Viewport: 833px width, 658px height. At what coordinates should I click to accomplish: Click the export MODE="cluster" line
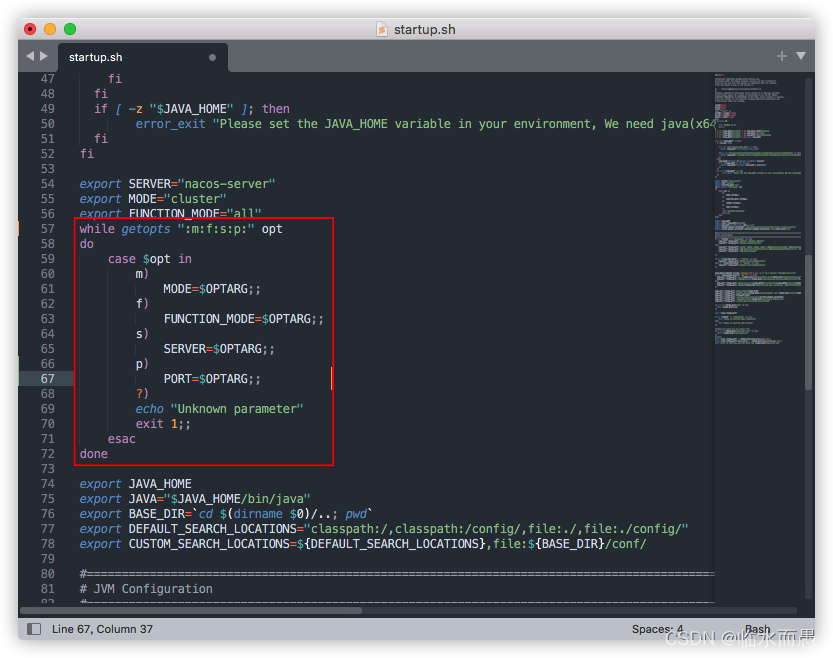(153, 199)
